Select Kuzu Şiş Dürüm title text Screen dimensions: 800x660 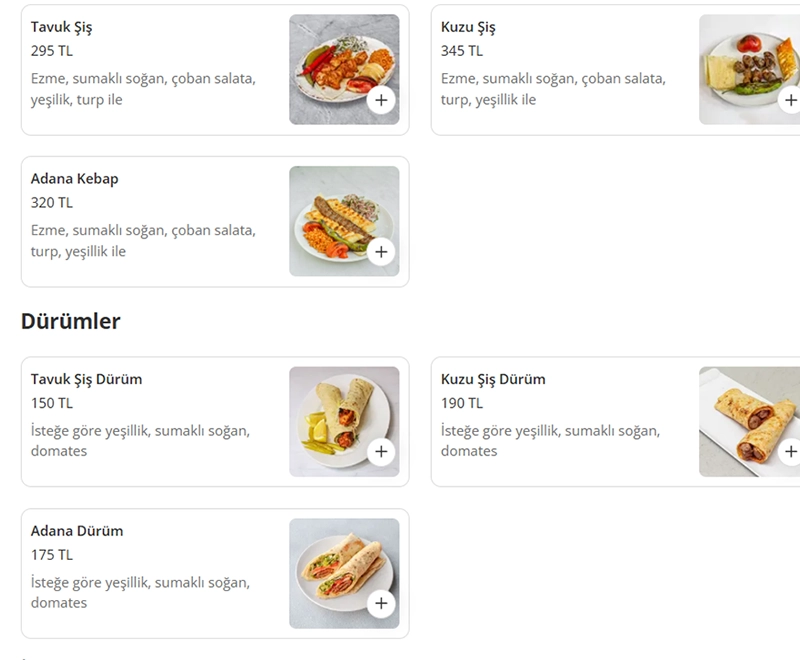coord(493,379)
